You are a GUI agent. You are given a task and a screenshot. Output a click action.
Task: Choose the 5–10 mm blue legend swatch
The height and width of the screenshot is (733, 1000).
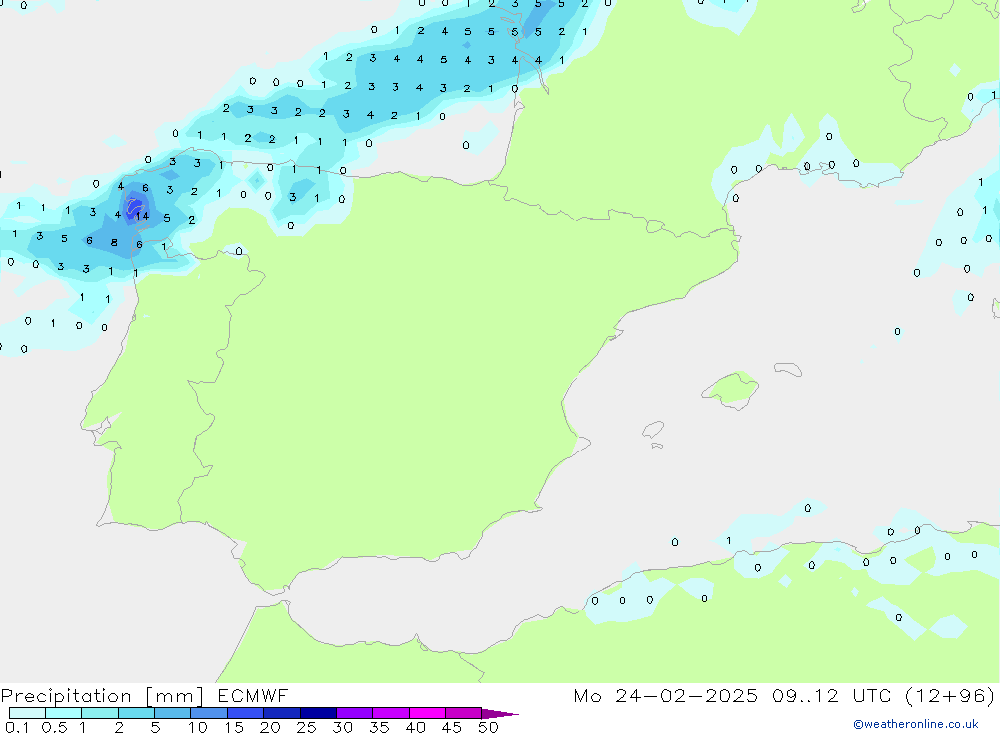pos(173,713)
